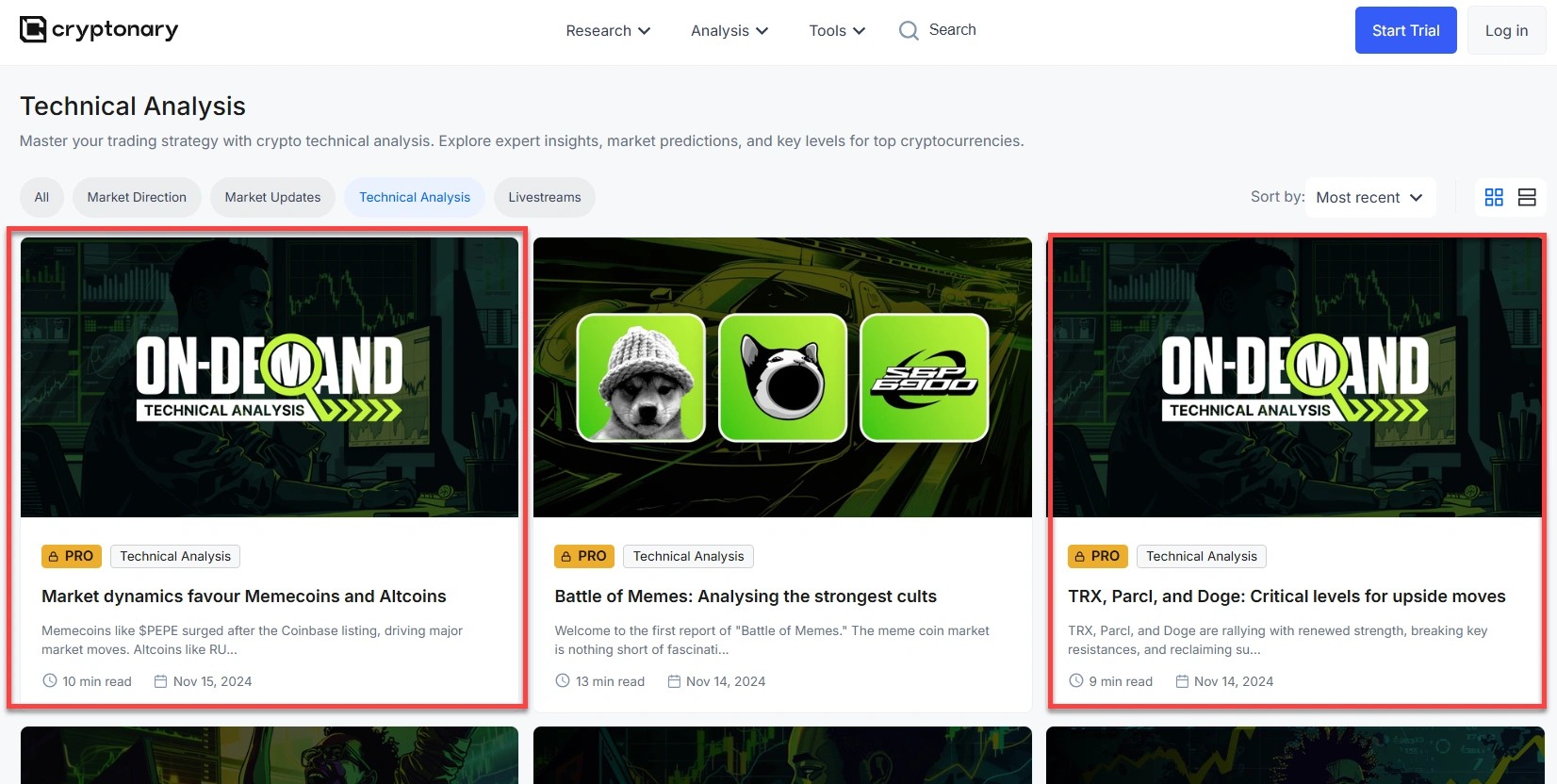
Task: Open the Tools dropdown menu
Action: pyautogui.click(x=836, y=31)
